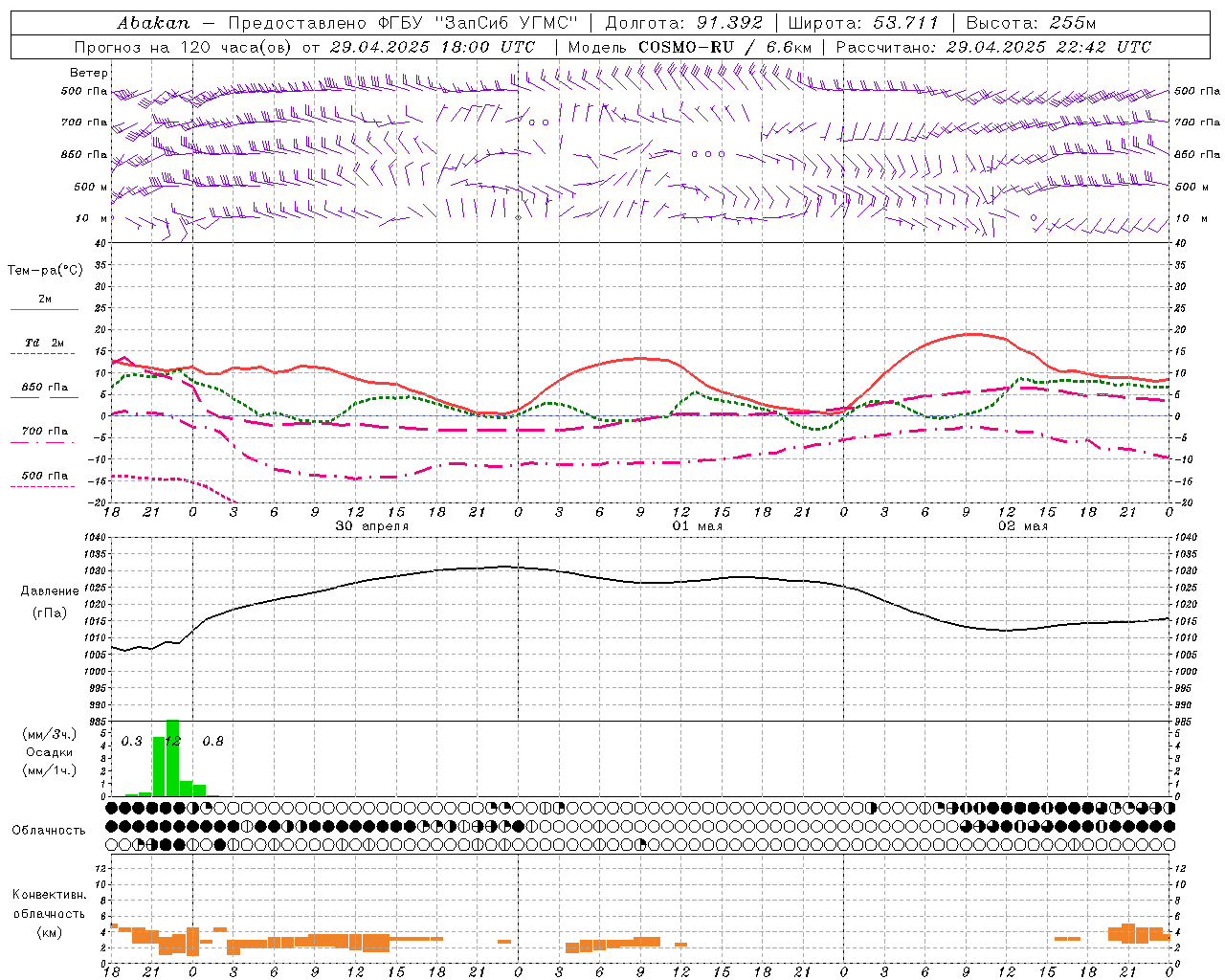Select the 02 мая date label
Screen dimensions: 1225x980
pos(1023,526)
